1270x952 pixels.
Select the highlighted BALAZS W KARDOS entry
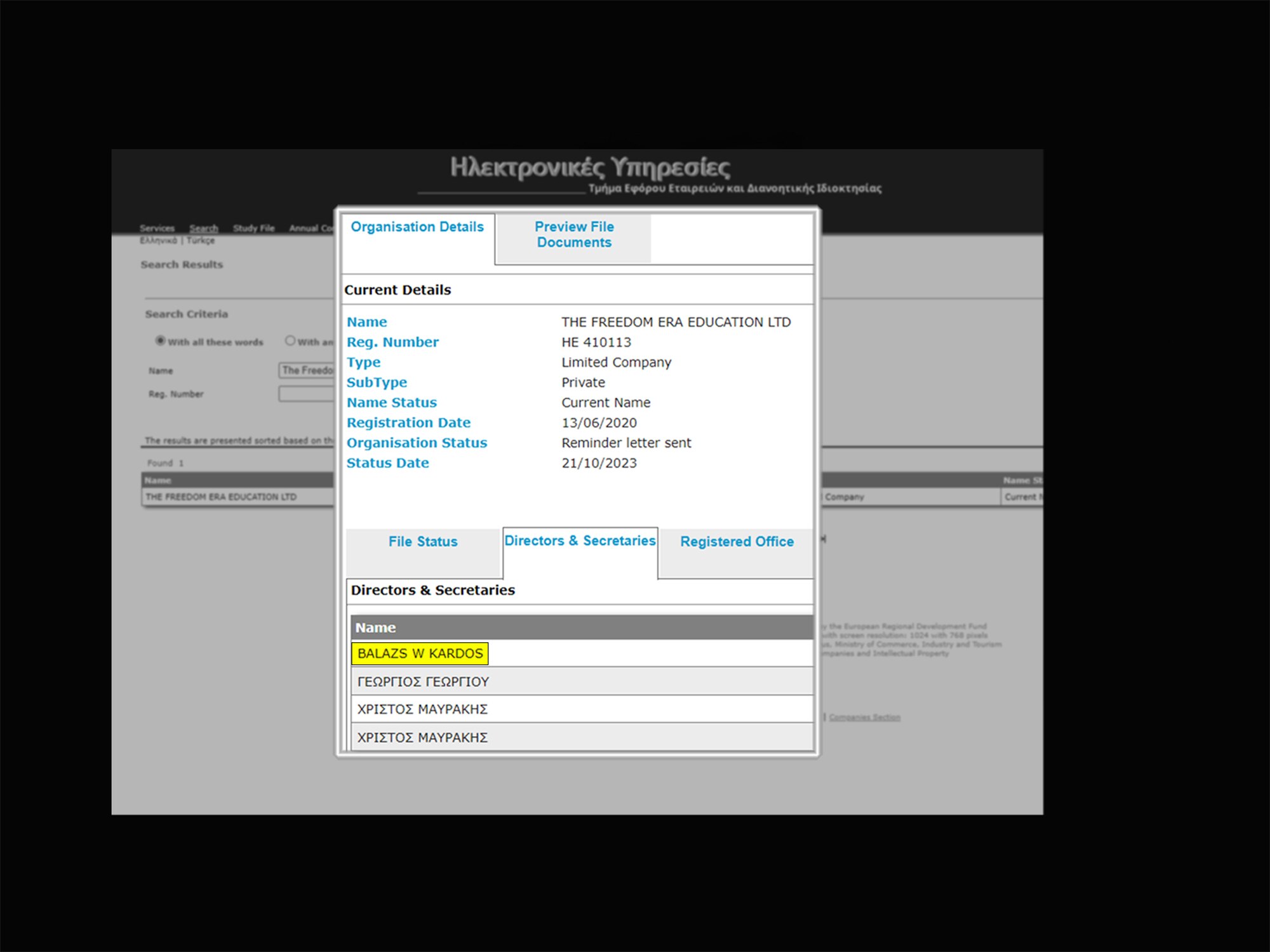pos(419,653)
